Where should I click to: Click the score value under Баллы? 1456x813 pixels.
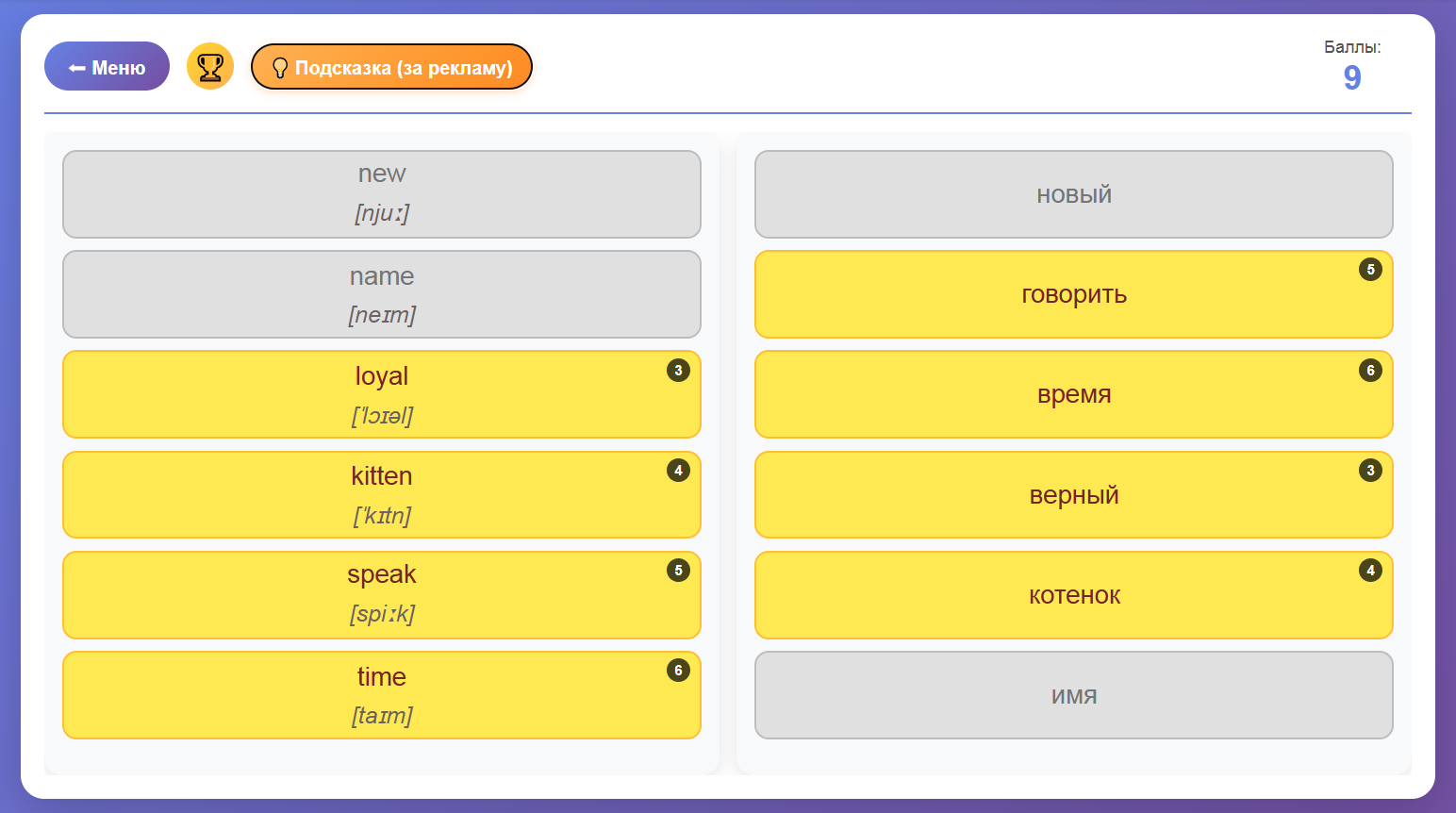click(x=1351, y=77)
